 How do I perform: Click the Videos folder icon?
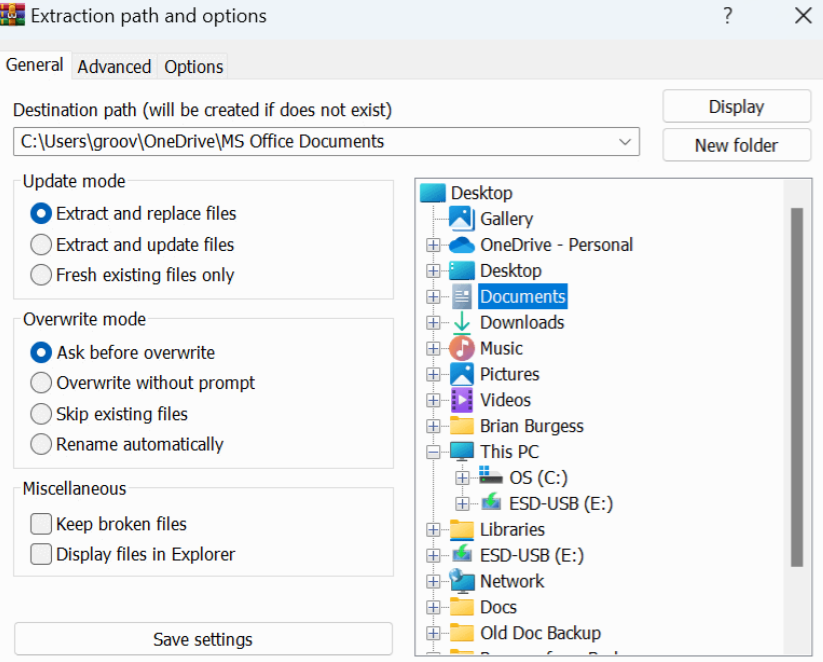click(462, 400)
